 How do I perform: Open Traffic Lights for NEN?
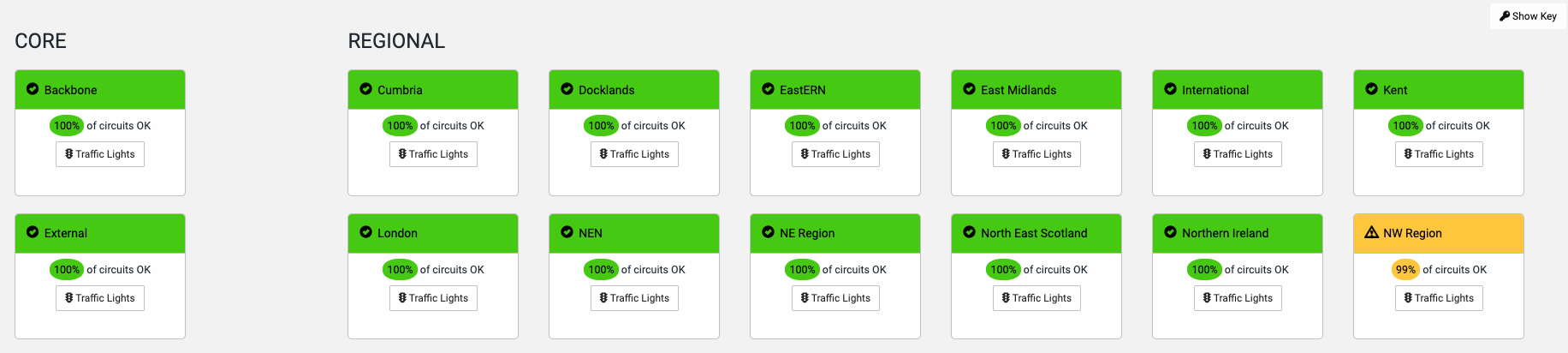click(634, 298)
